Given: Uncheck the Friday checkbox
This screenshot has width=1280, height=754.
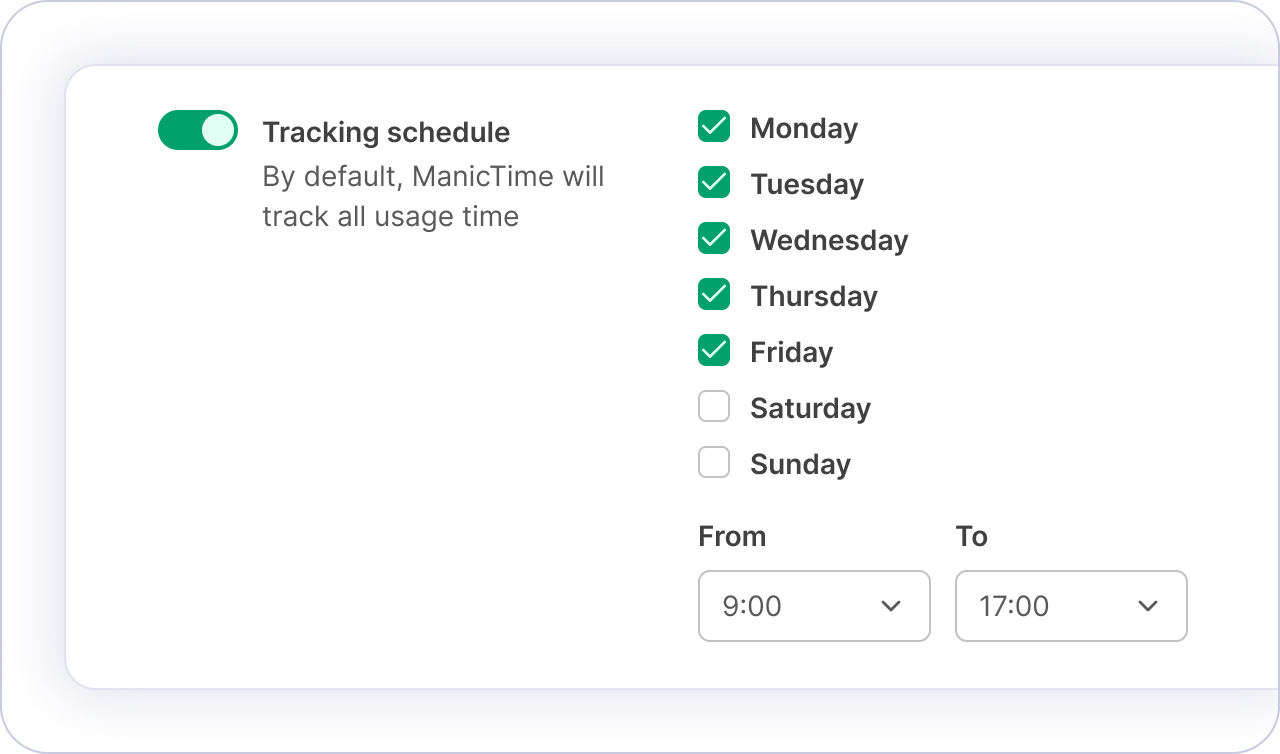Looking at the screenshot, I should [x=714, y=351].
